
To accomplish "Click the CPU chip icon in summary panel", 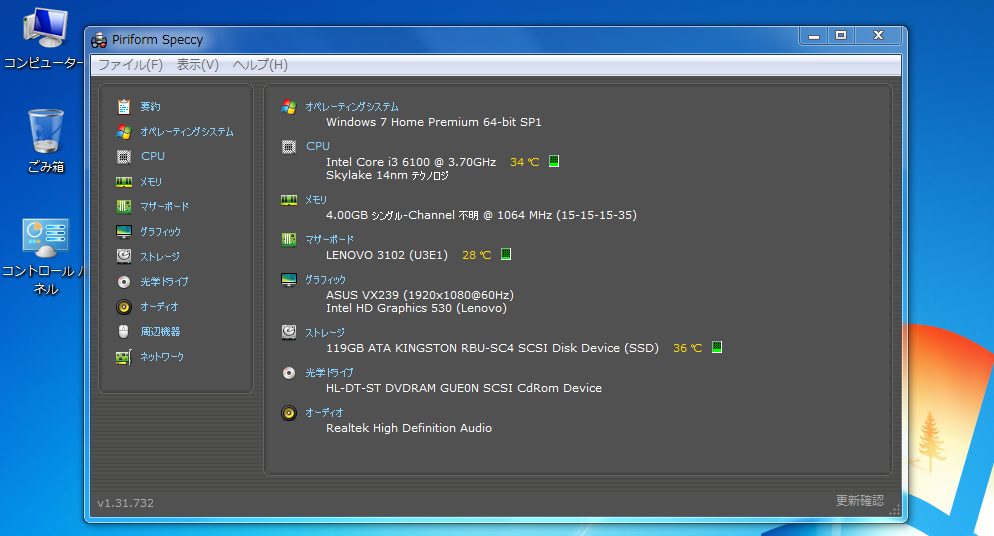I will (288, 147).
